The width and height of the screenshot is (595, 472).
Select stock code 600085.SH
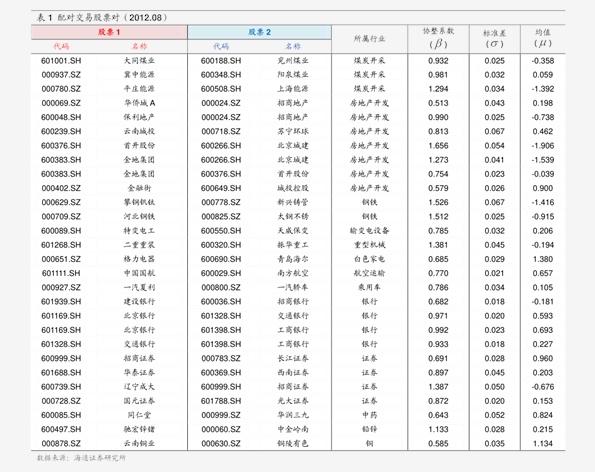click(x=61, y=415)
